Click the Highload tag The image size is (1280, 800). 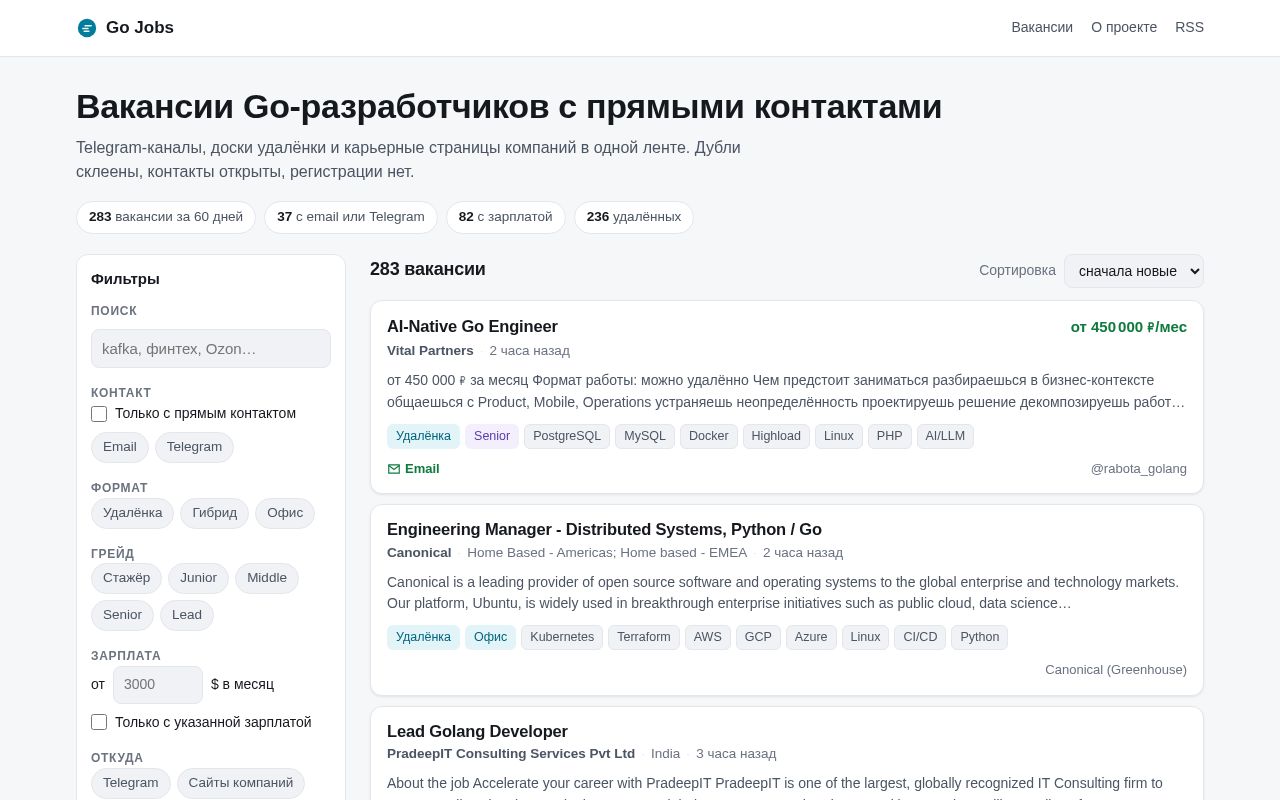(776, 437)
